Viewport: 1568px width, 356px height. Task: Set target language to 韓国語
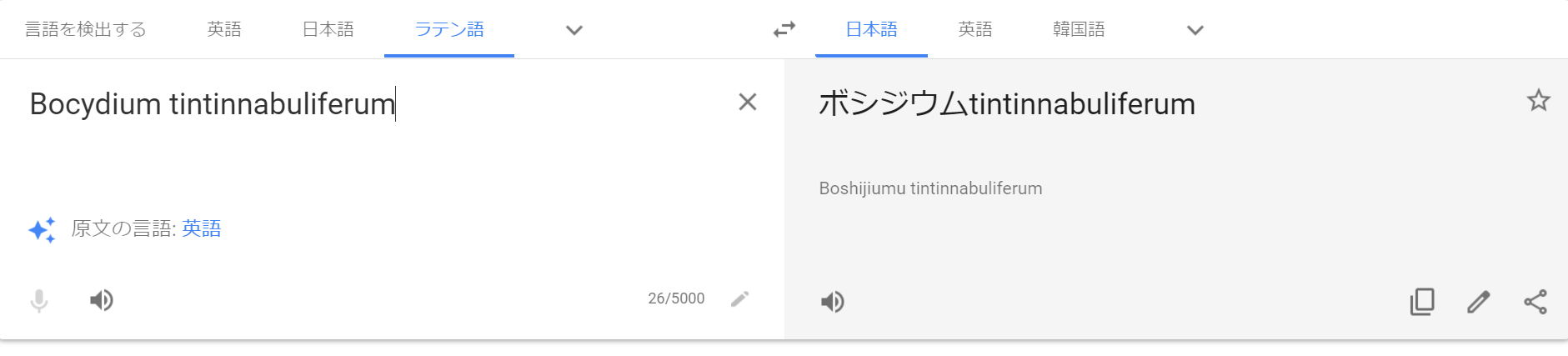click(1079, 30)
